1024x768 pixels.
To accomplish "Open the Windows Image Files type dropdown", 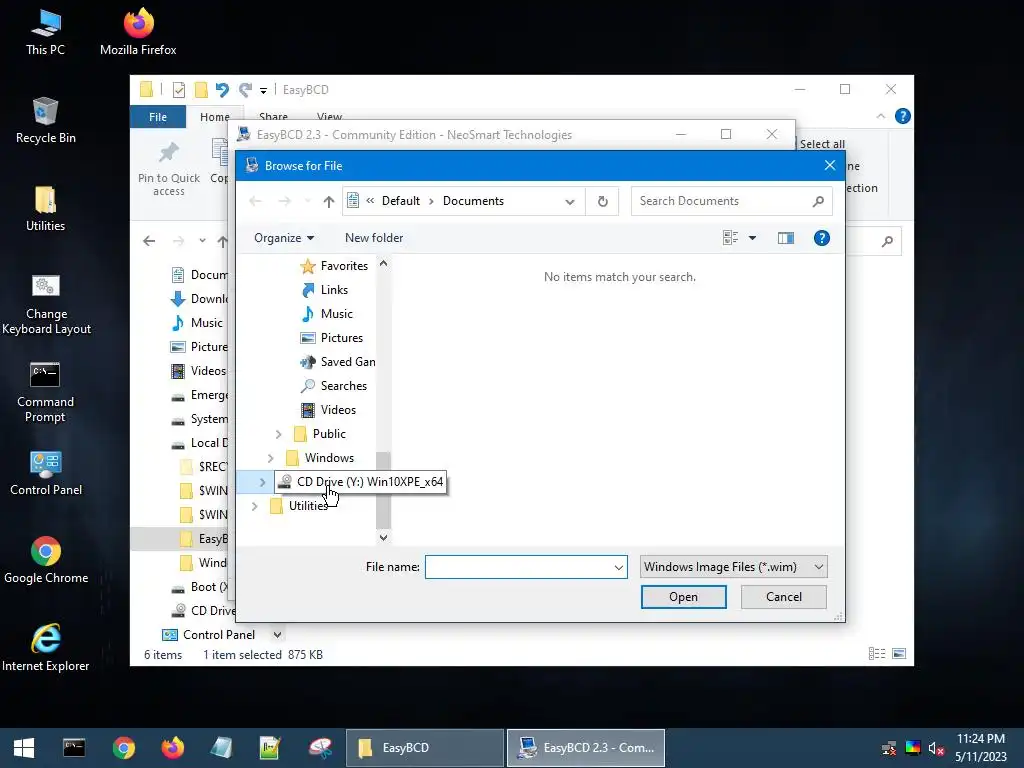I will pyautogui.click(x=733, y=567).
